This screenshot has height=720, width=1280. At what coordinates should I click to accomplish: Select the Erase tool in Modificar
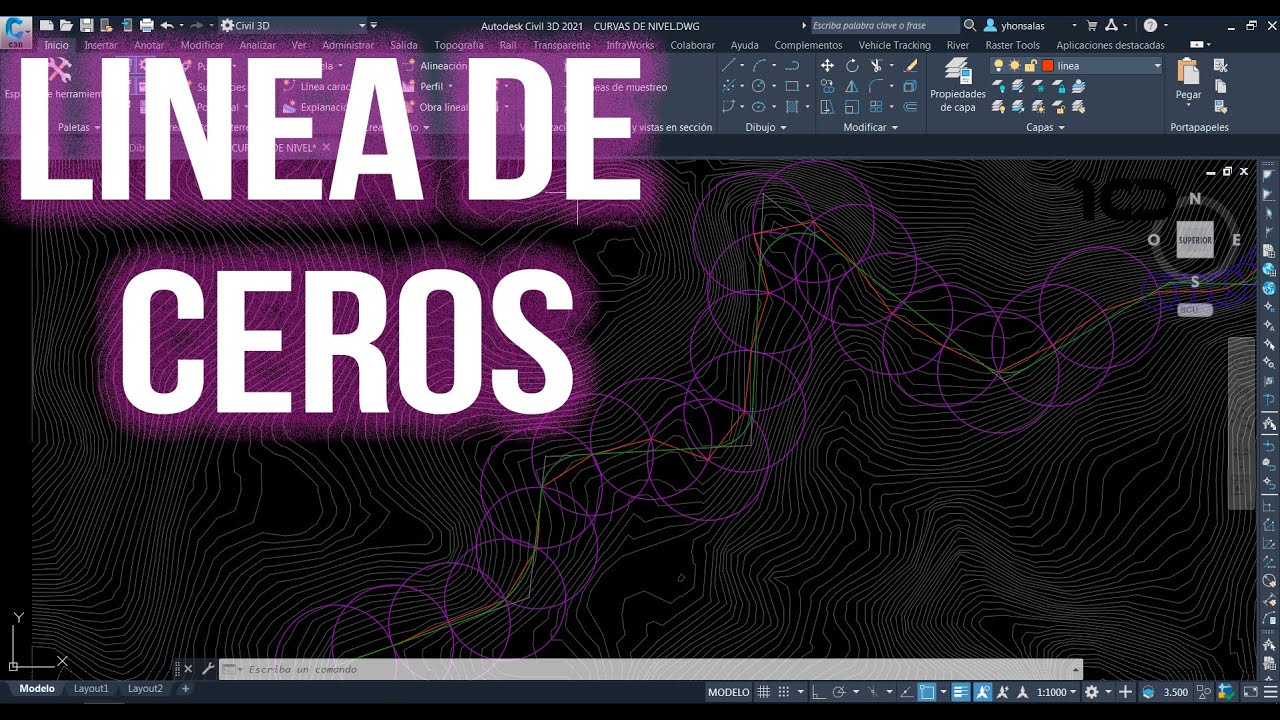tap(911, 66)
